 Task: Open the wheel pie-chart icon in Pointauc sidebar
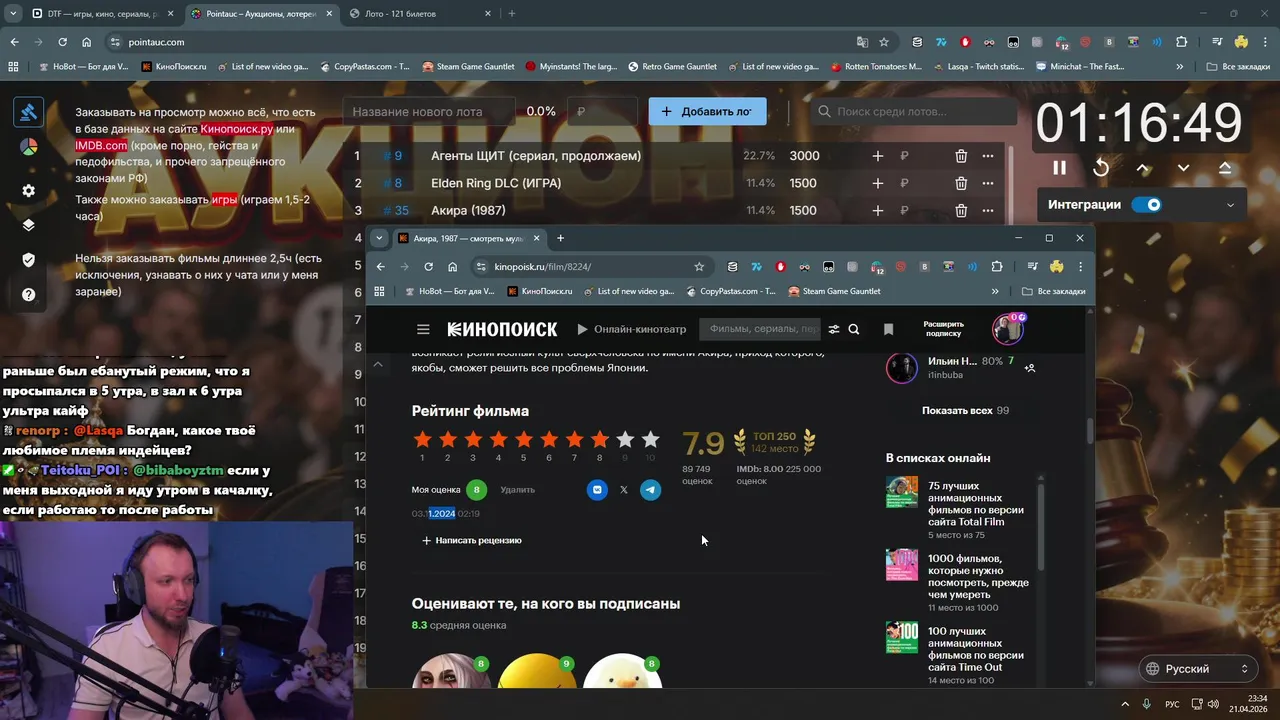point(28,147)
